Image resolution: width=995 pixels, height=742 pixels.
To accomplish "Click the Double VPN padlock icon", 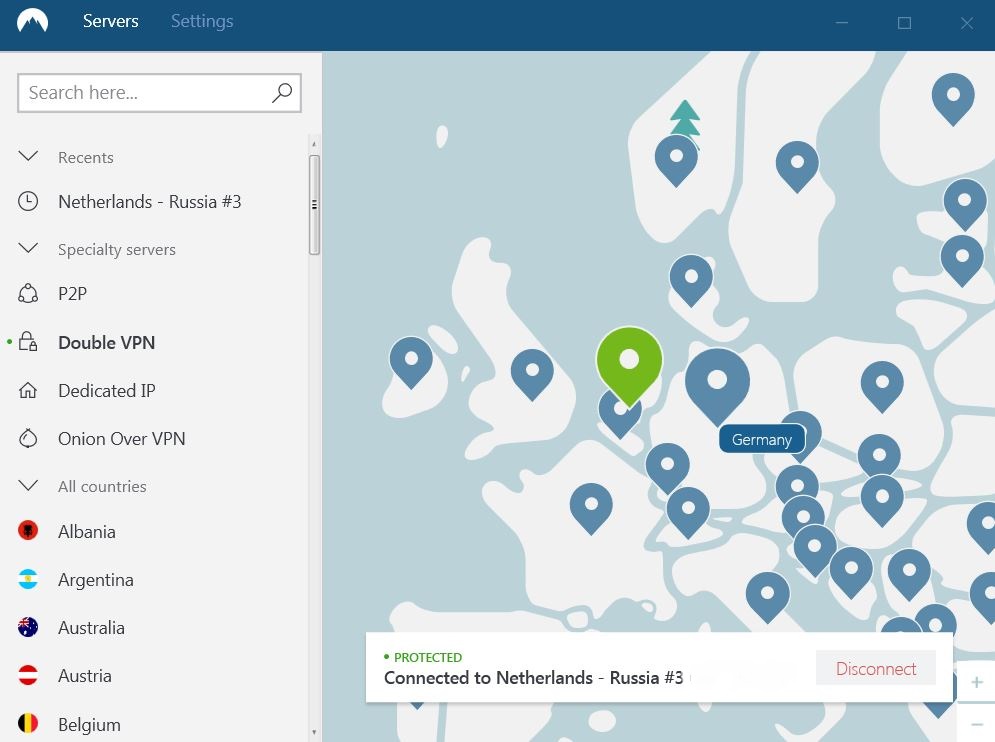I will pyautogui.click(x=28, y=342).
